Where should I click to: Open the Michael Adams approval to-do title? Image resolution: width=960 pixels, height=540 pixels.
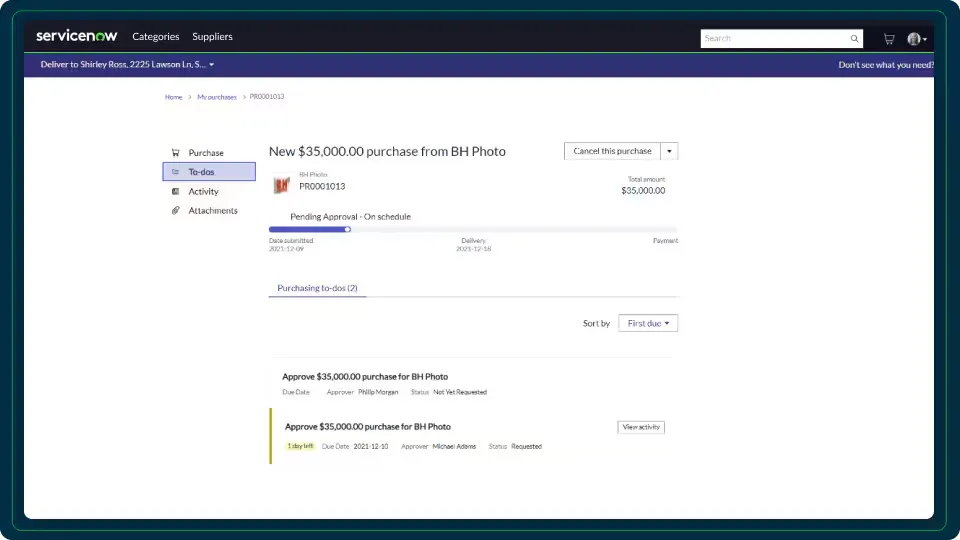[x=367, y=427]
